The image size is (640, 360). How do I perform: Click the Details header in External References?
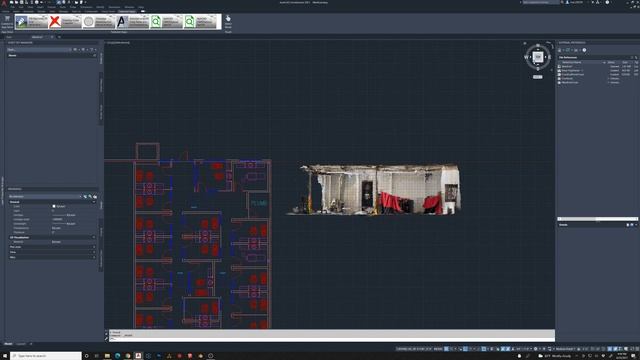[598, 225]
